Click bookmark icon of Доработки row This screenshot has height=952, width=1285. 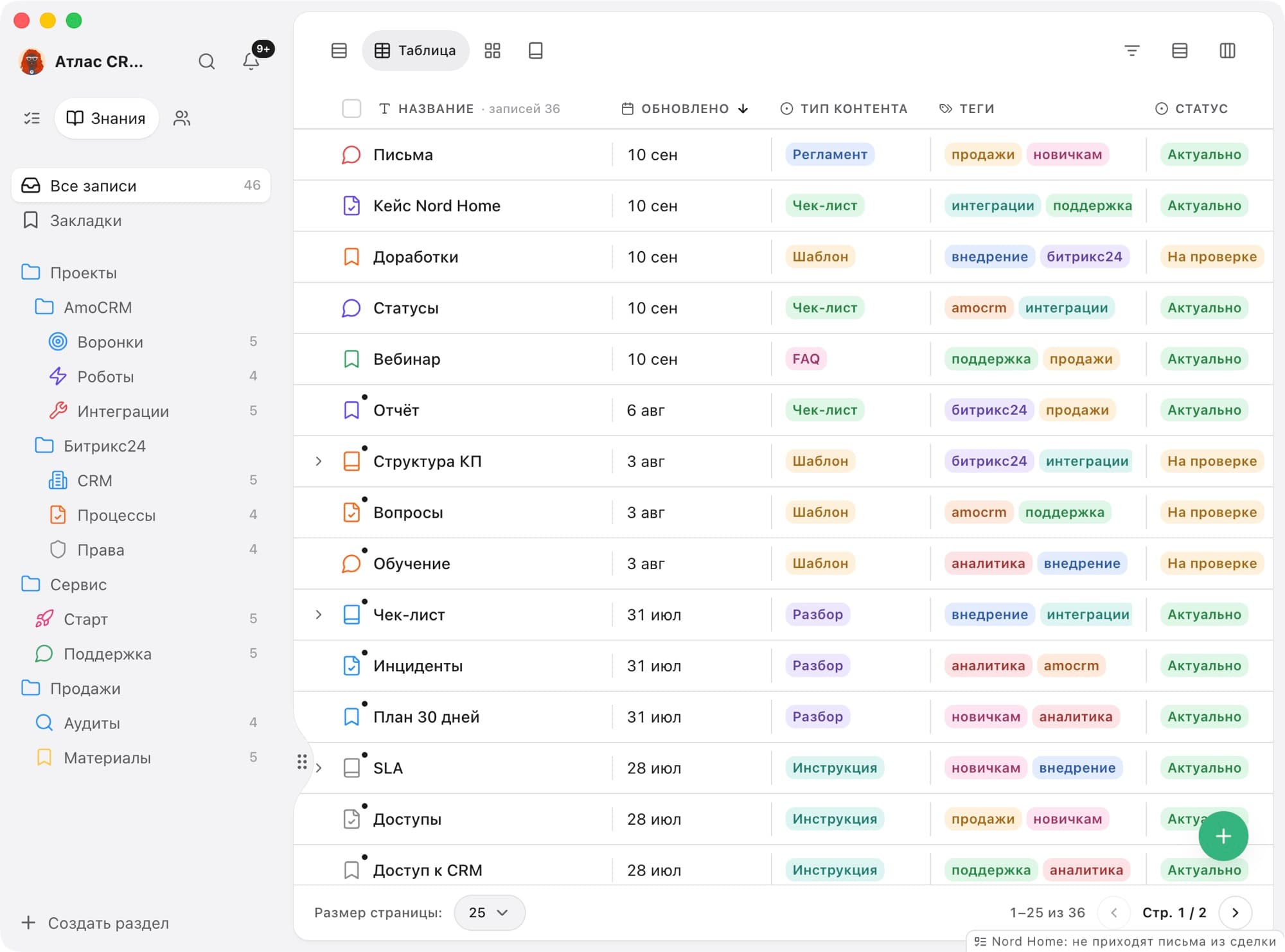tap(351, 257)
